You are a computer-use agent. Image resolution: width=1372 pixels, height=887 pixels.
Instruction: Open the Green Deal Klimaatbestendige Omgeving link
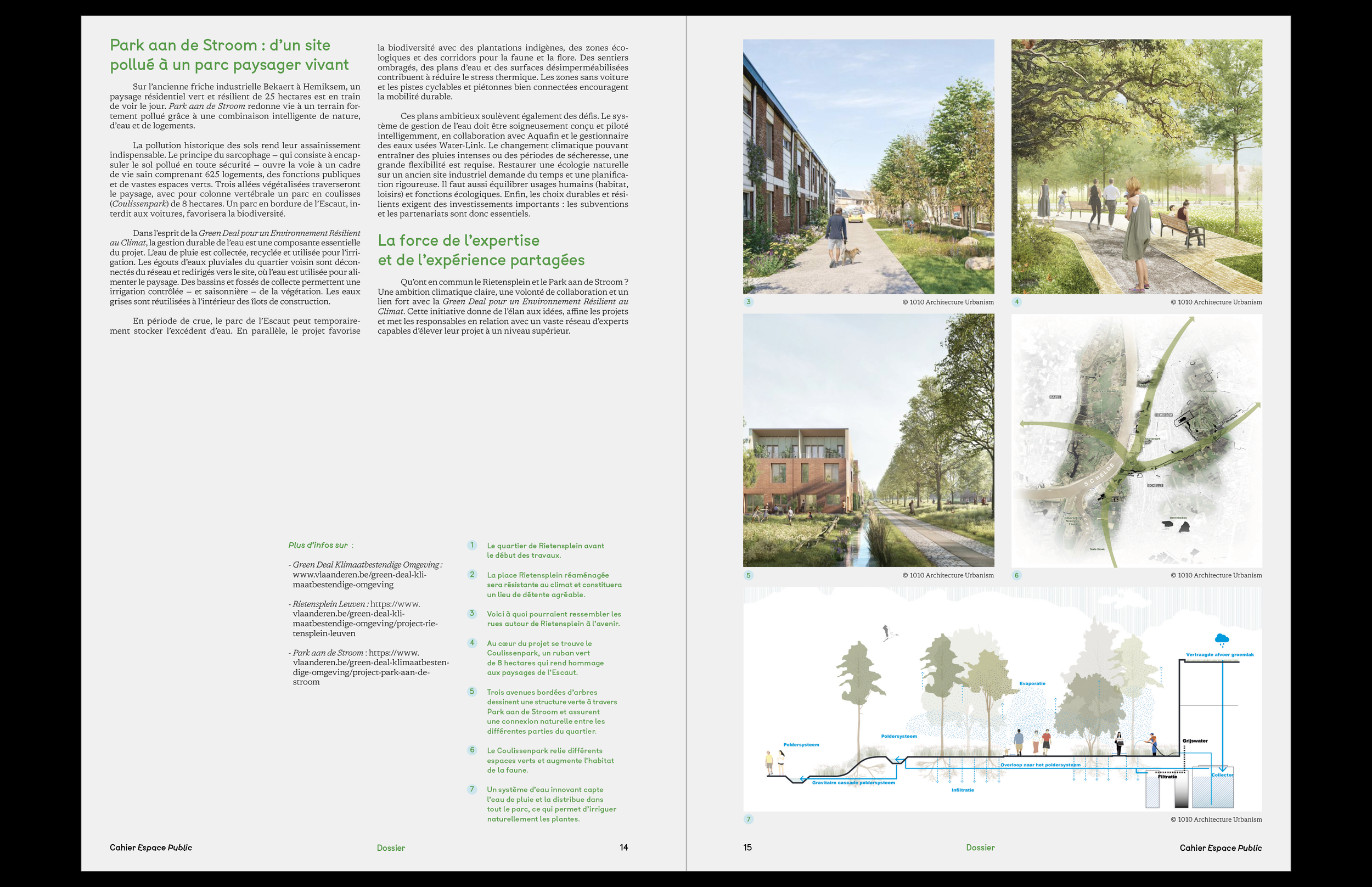[x=359, y=575]
